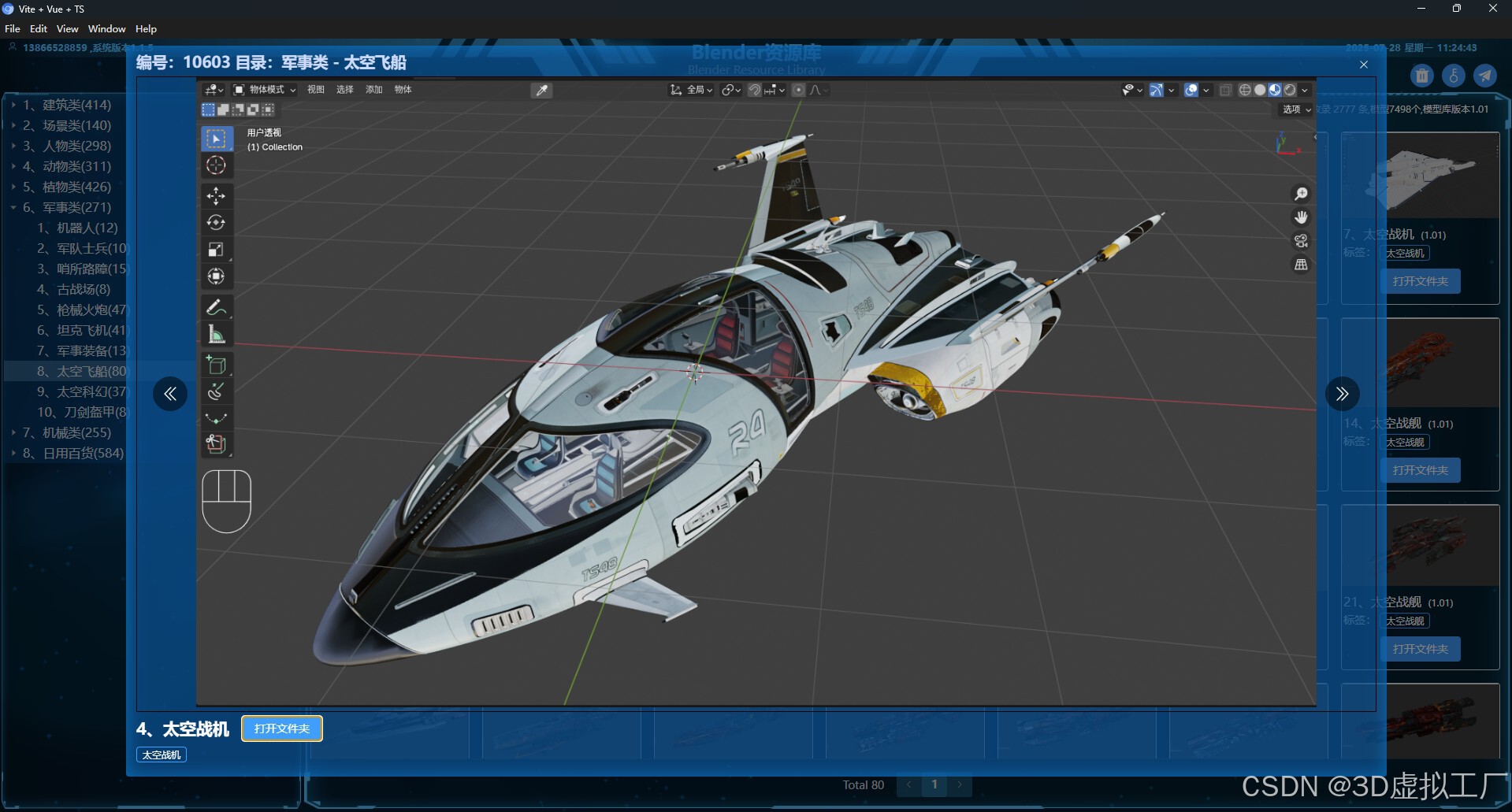This screenshot has height=812, width=1512.
Task: Click the zoom magnifier viewport gizmo
Action: tap(1301, 194)
